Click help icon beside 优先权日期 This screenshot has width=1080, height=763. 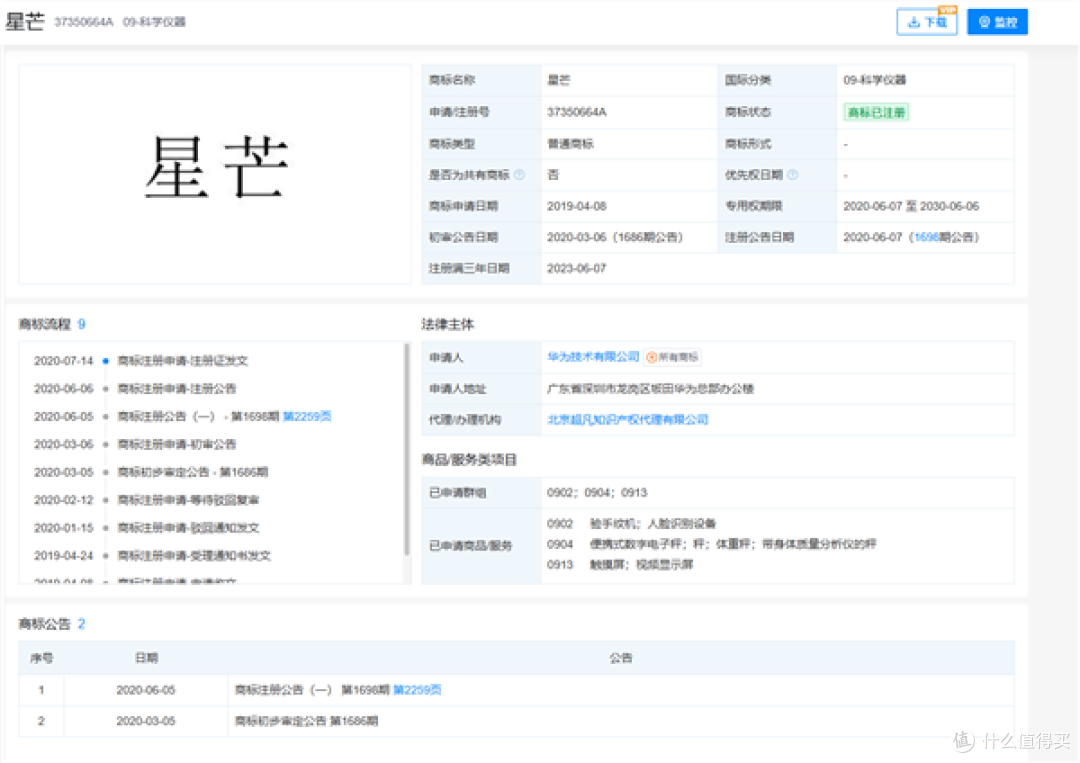(x=792, y=175)
